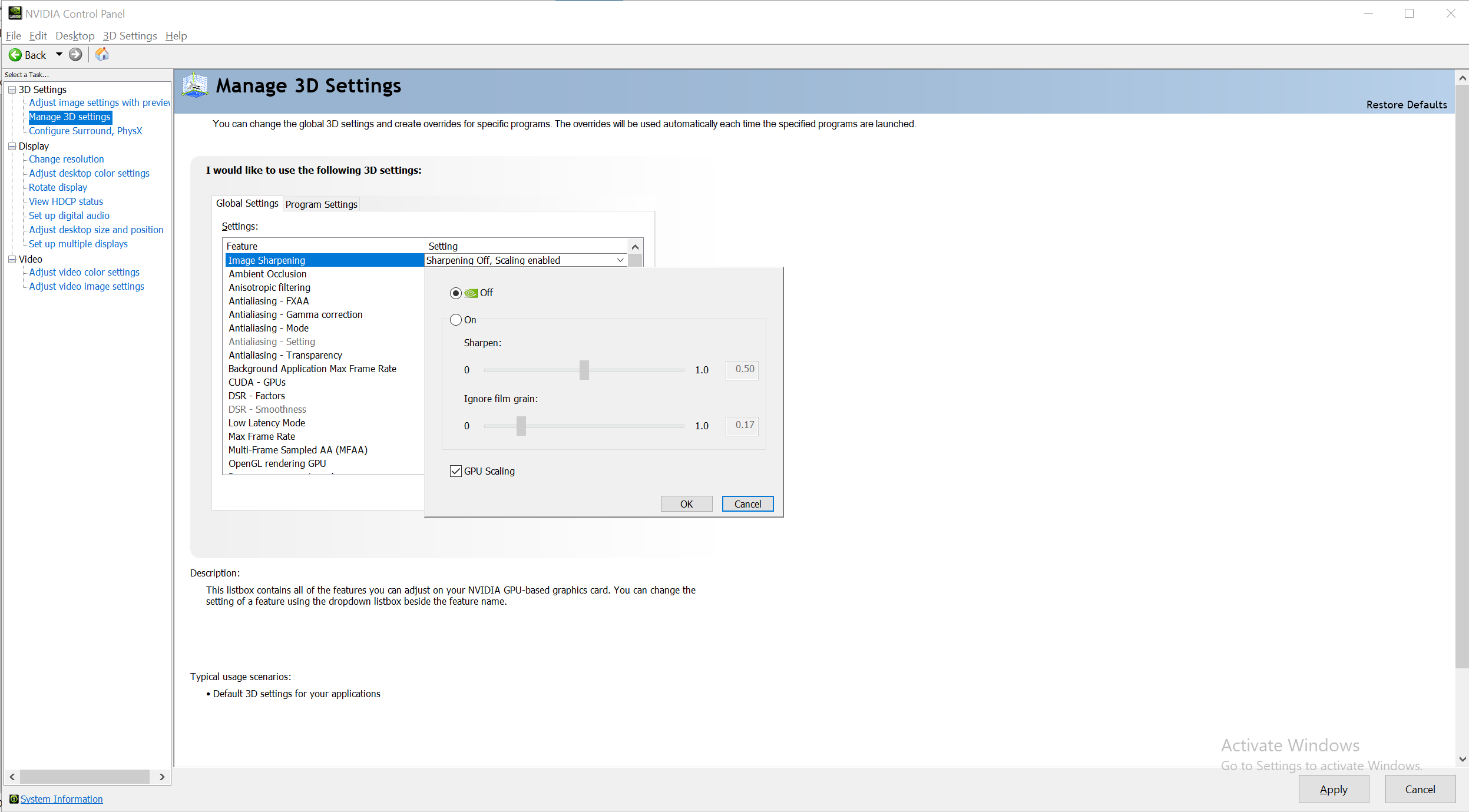The width and height of the screenshot is (1469, 812).
Task: Select Antialiasing - Transparency row
Action: 325,355
